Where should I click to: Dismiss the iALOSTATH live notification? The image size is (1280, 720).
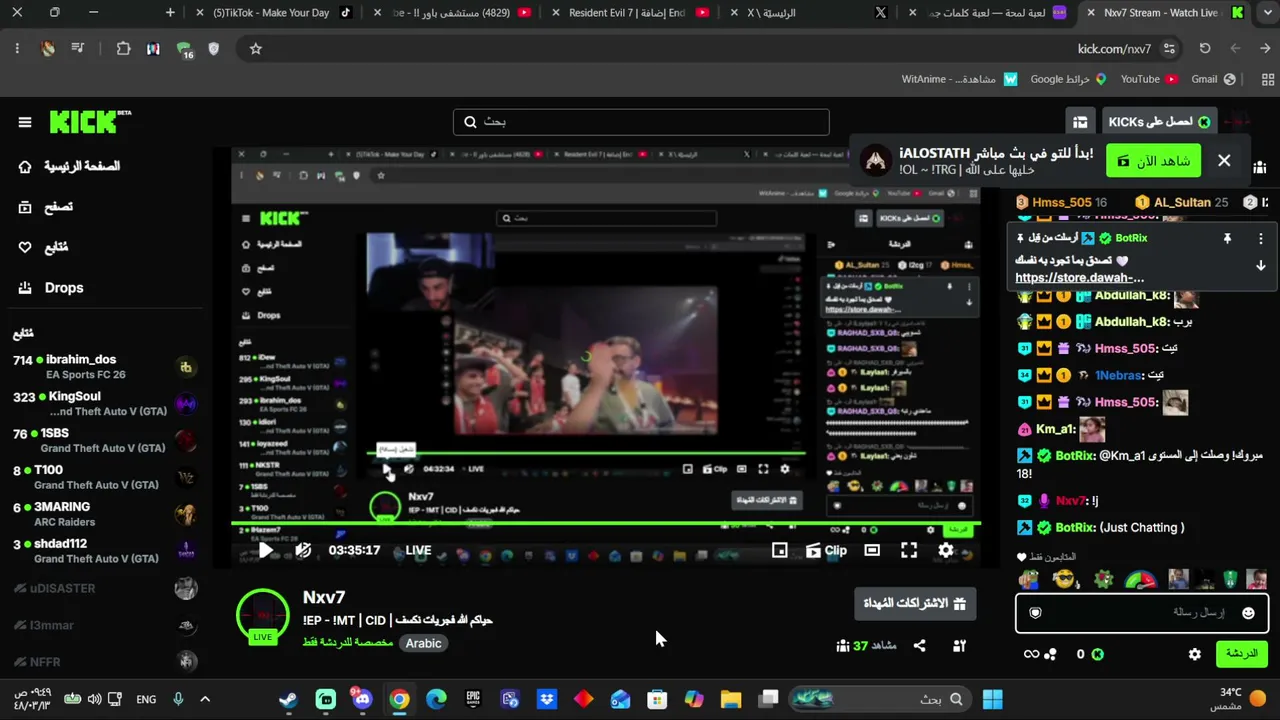click(x=1224, y=161)
